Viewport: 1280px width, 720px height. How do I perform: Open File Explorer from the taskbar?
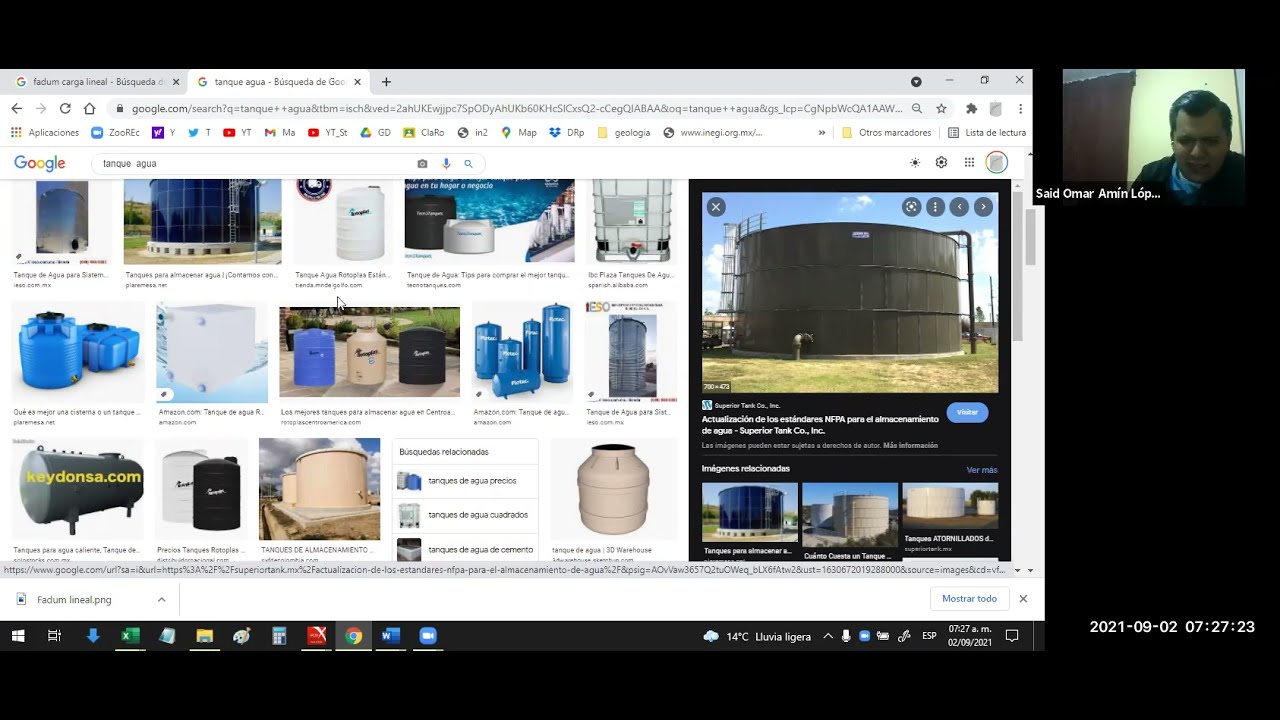[x=204, y=636]
